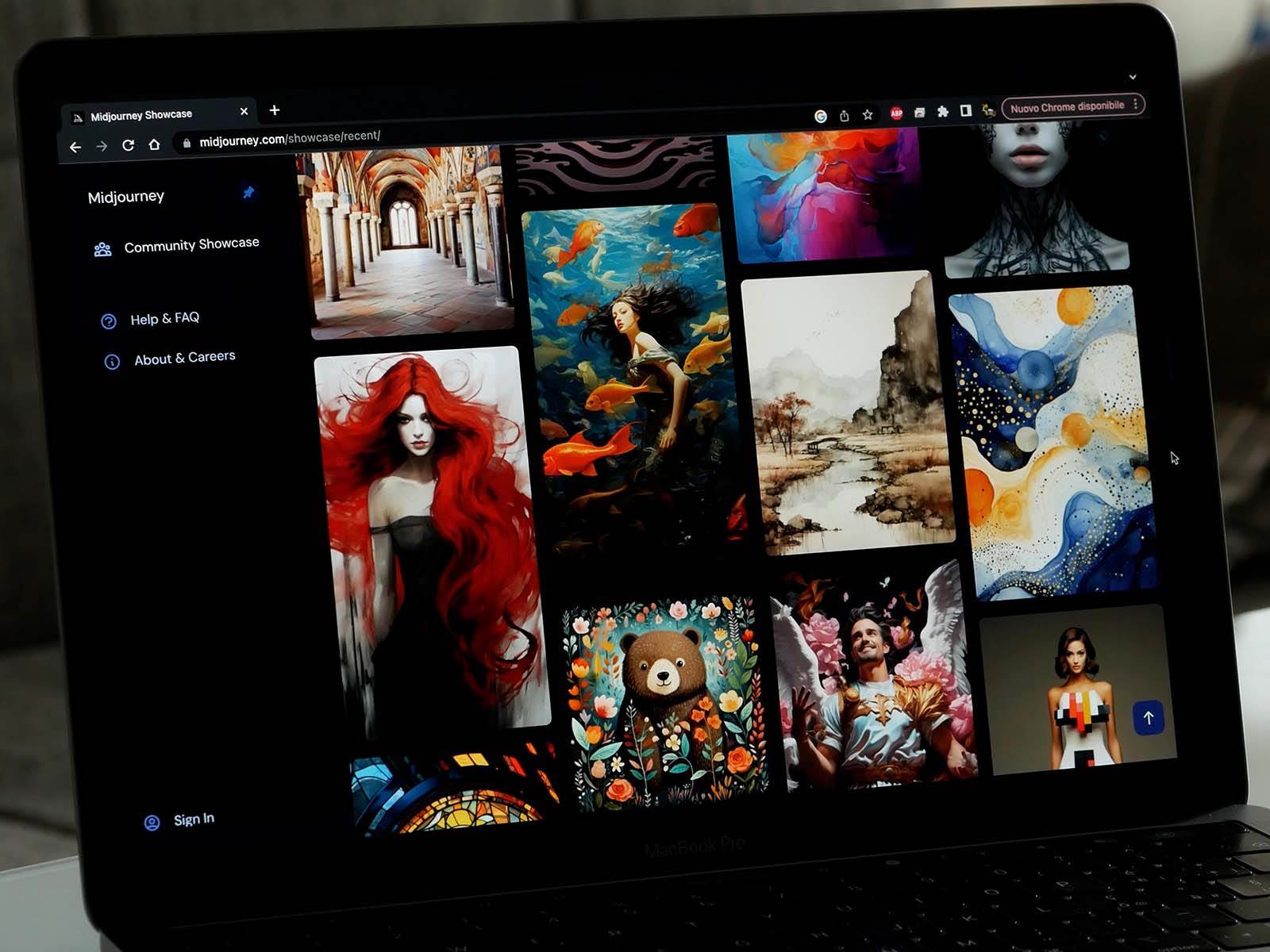The width and height of the screenshot is (1270, 952).
Task: Select the Midjourney Showcase tab
Action: click(x=141, y=116)
